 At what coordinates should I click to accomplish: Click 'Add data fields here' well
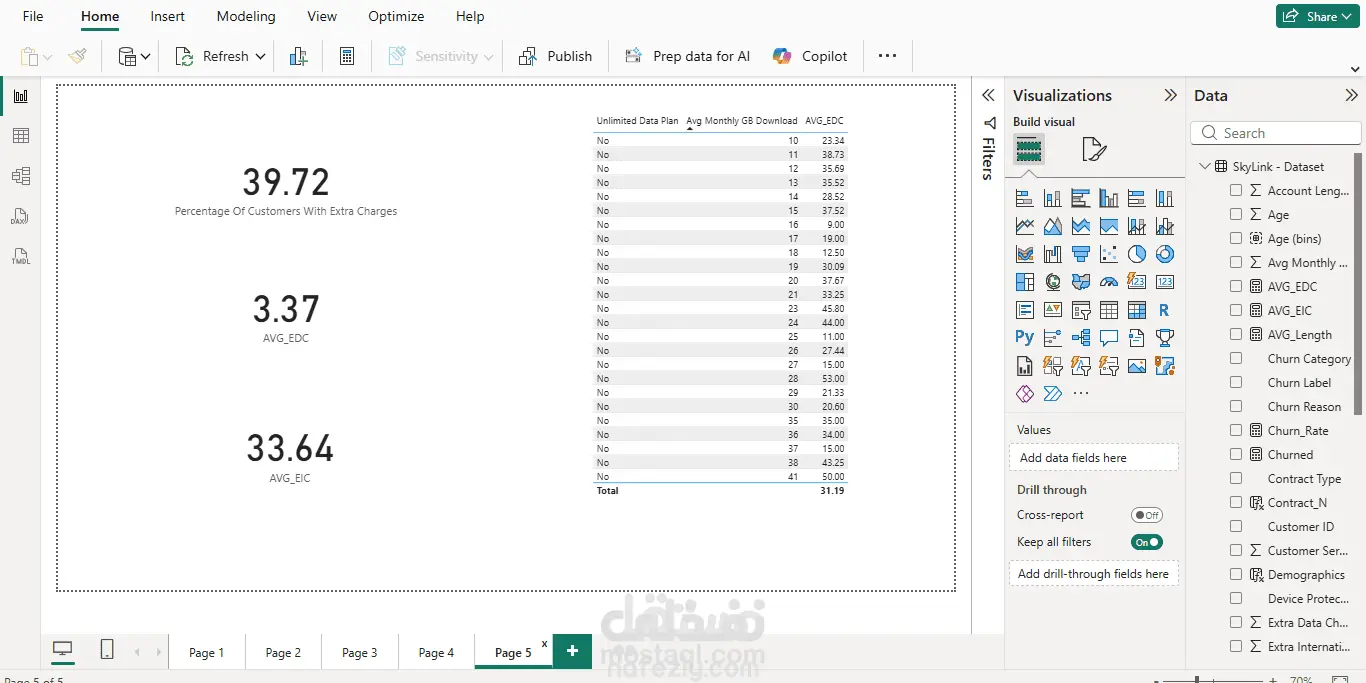point(1094,458)
